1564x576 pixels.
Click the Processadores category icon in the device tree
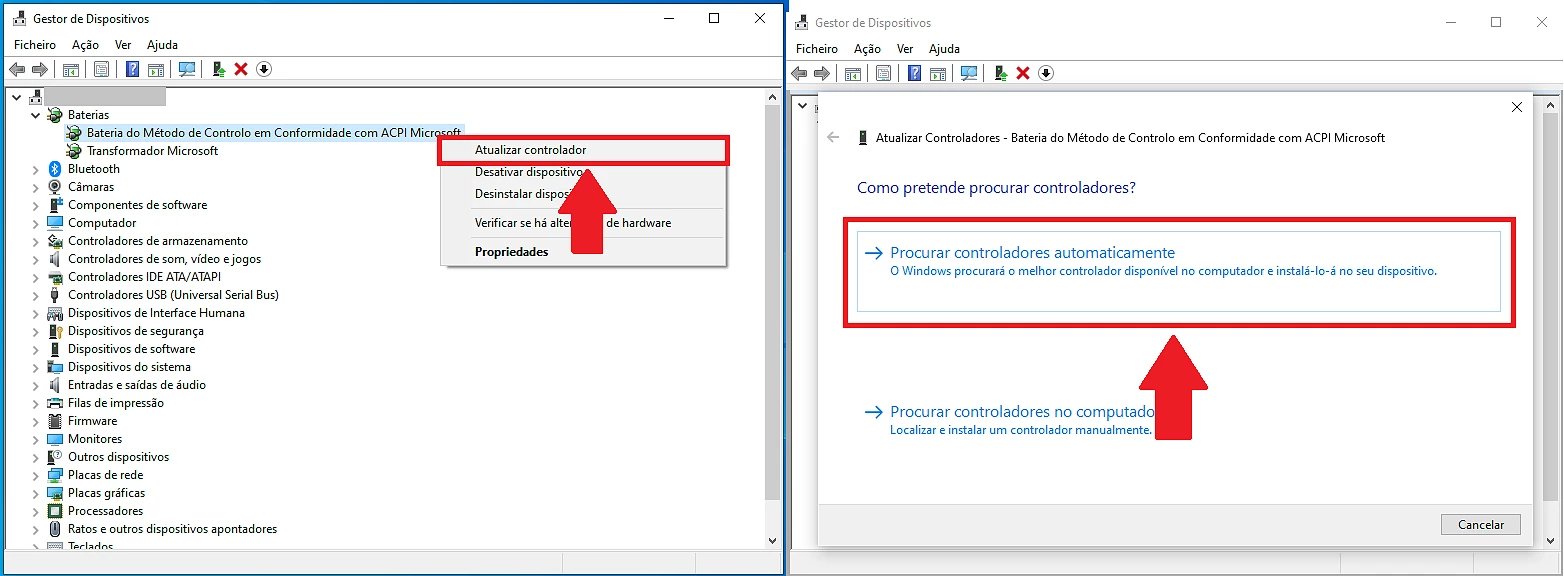(55, 511)
